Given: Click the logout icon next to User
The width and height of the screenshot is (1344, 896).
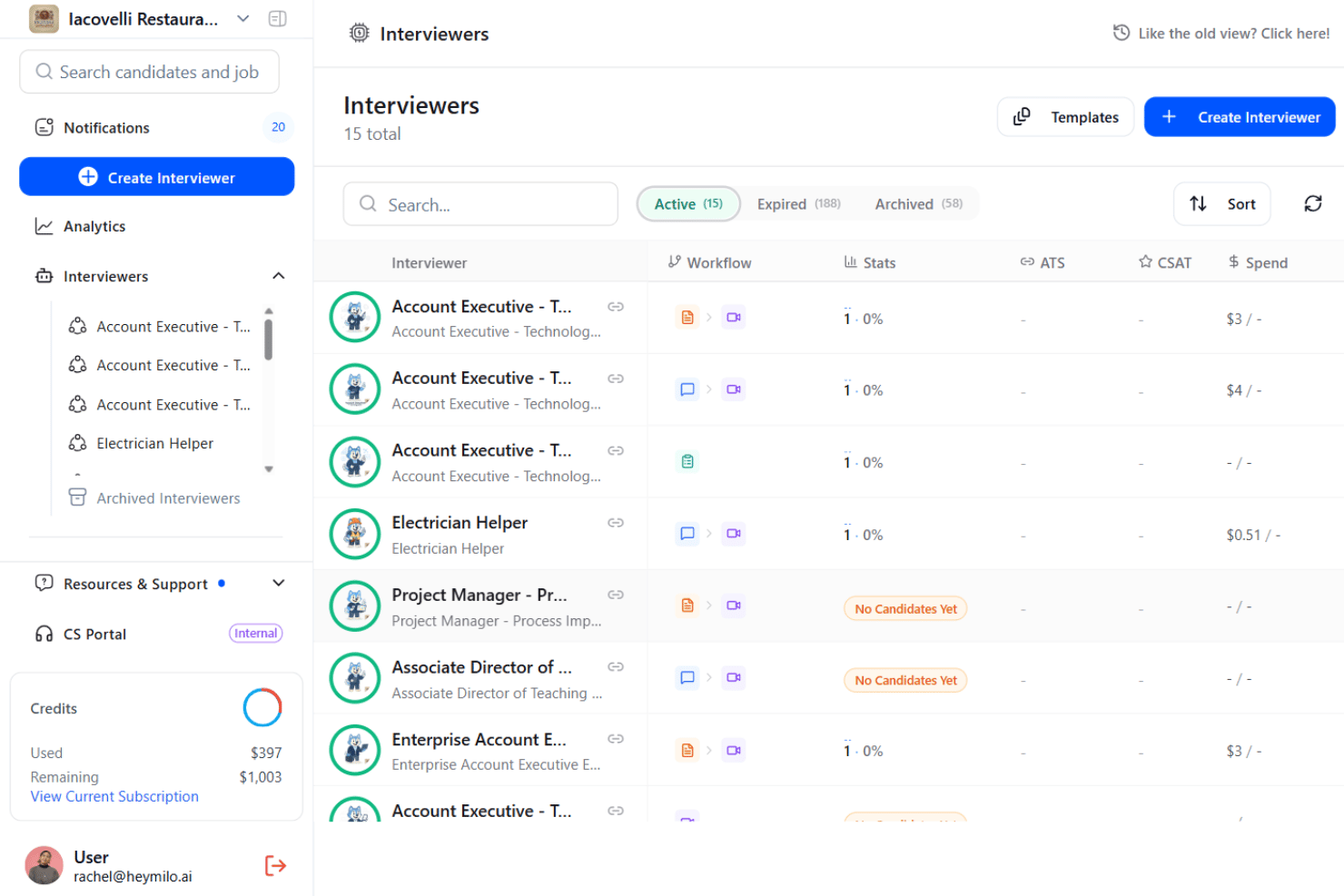Looking at the screenshot, I should click(x=275, y=865).
